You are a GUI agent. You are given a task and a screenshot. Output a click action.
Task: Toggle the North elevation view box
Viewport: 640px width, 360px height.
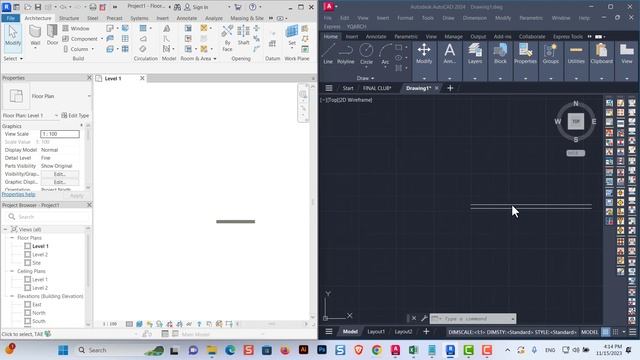(x=27, y=313)
